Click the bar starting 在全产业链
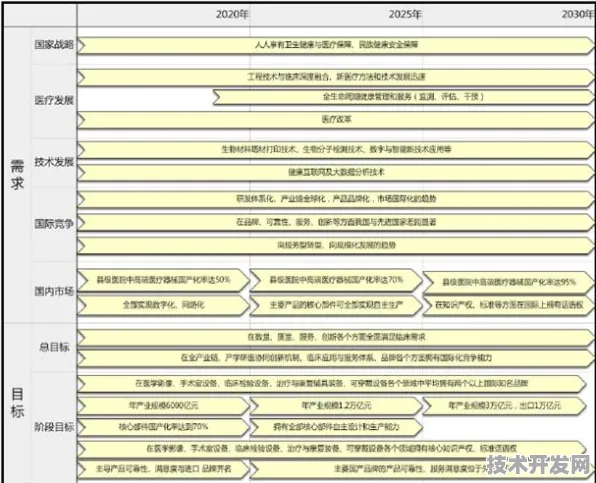 [336, 358]
